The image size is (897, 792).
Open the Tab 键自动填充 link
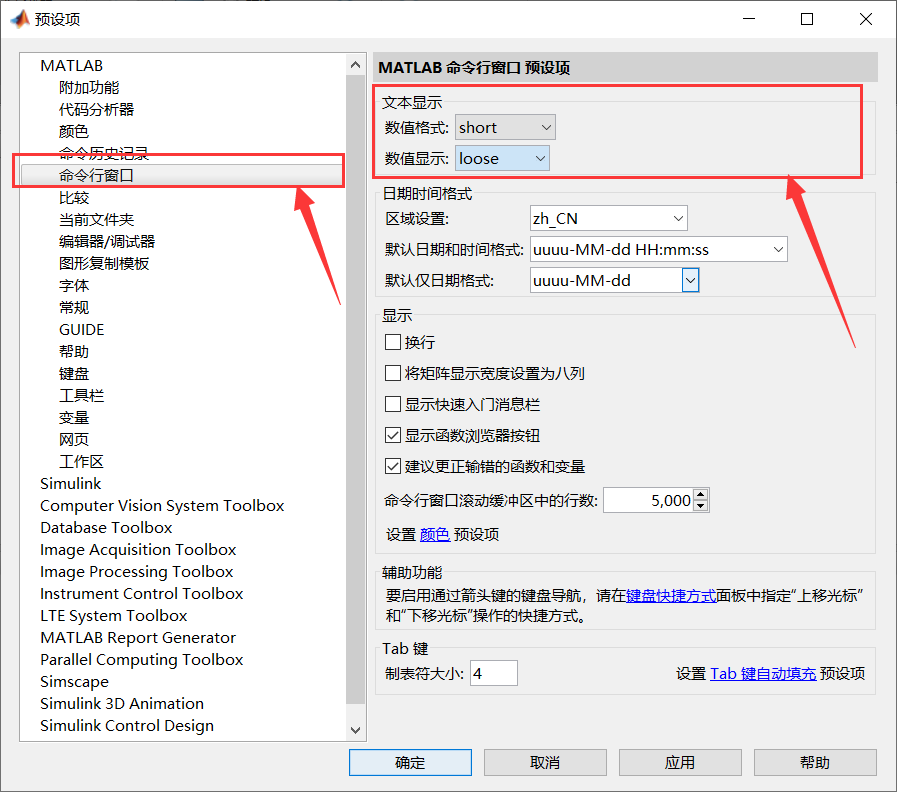coord(763,674)
